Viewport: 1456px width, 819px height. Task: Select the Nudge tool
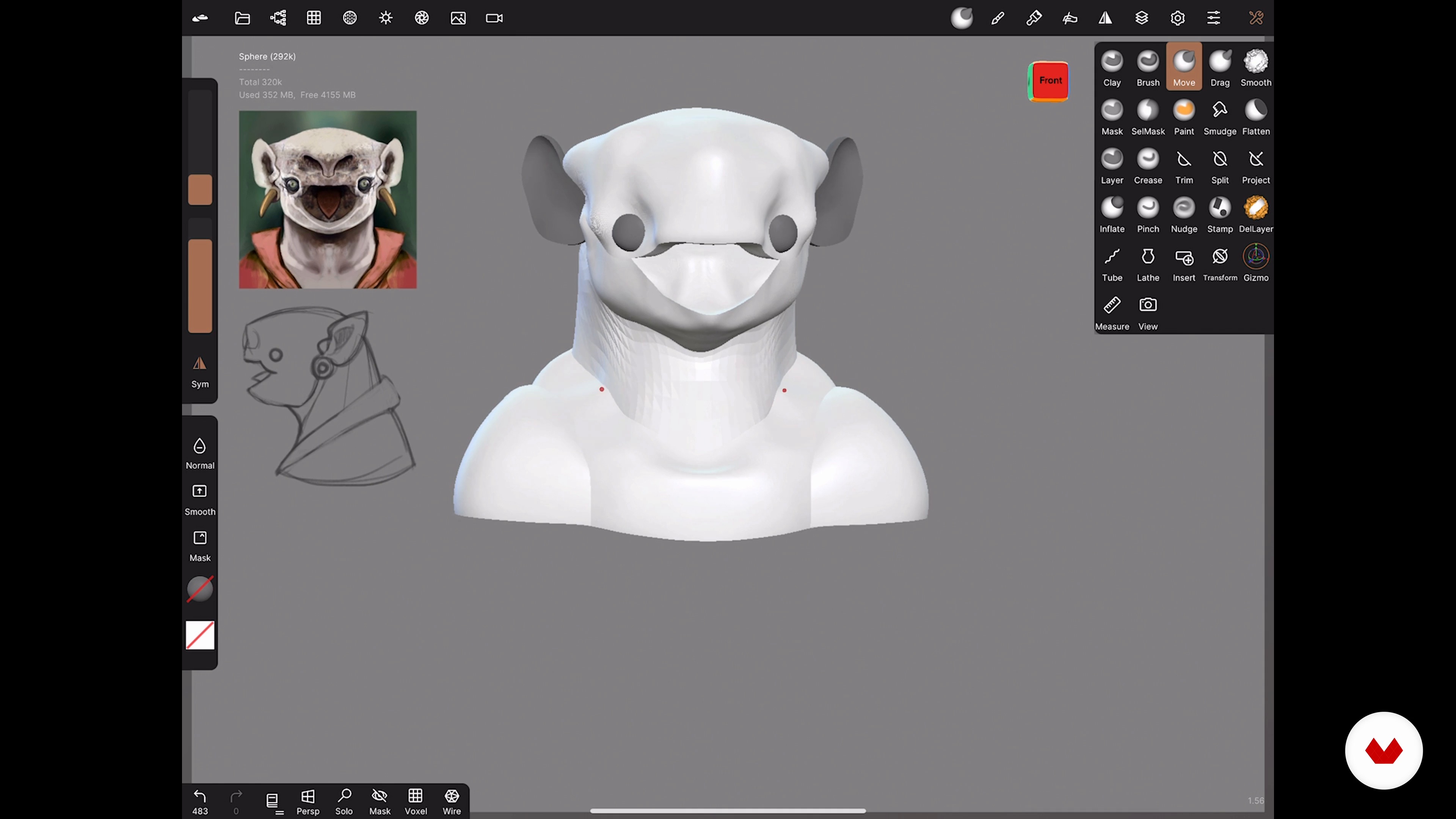coord(1184,215)
